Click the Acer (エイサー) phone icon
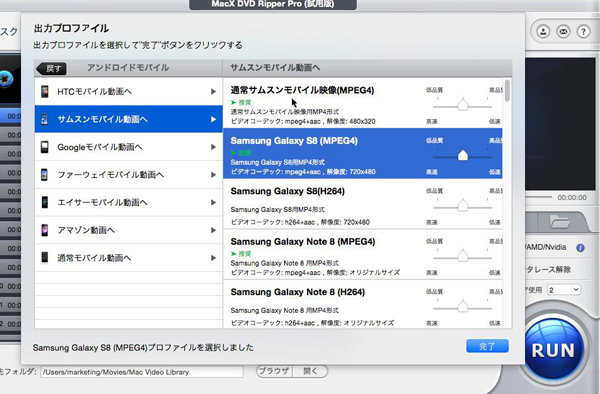Viewport: 600px width, 394px height. [x=45, y=202]
